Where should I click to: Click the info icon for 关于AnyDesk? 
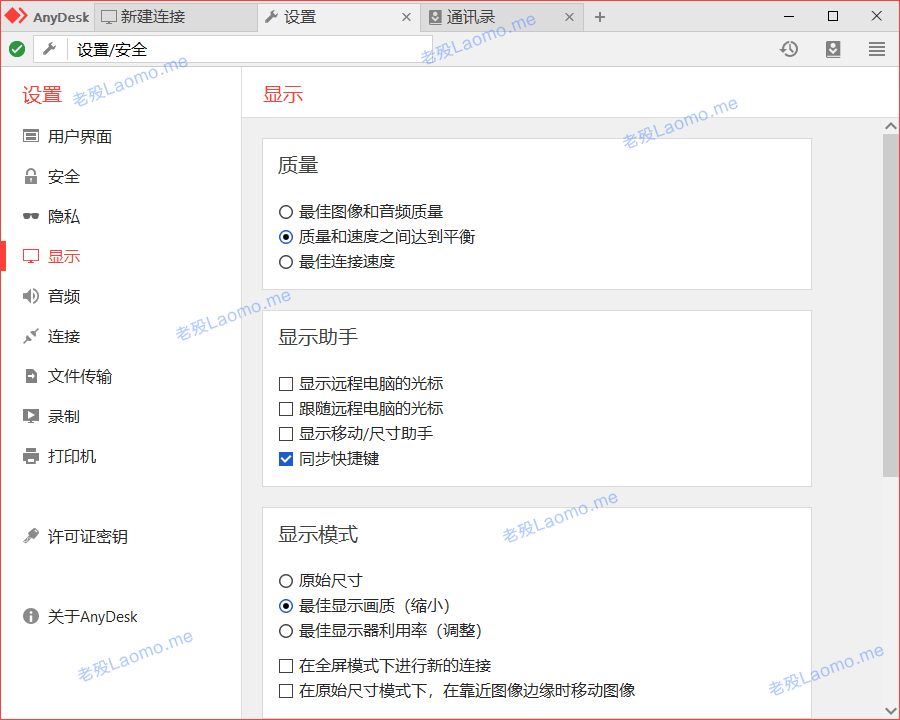[30, 616]
